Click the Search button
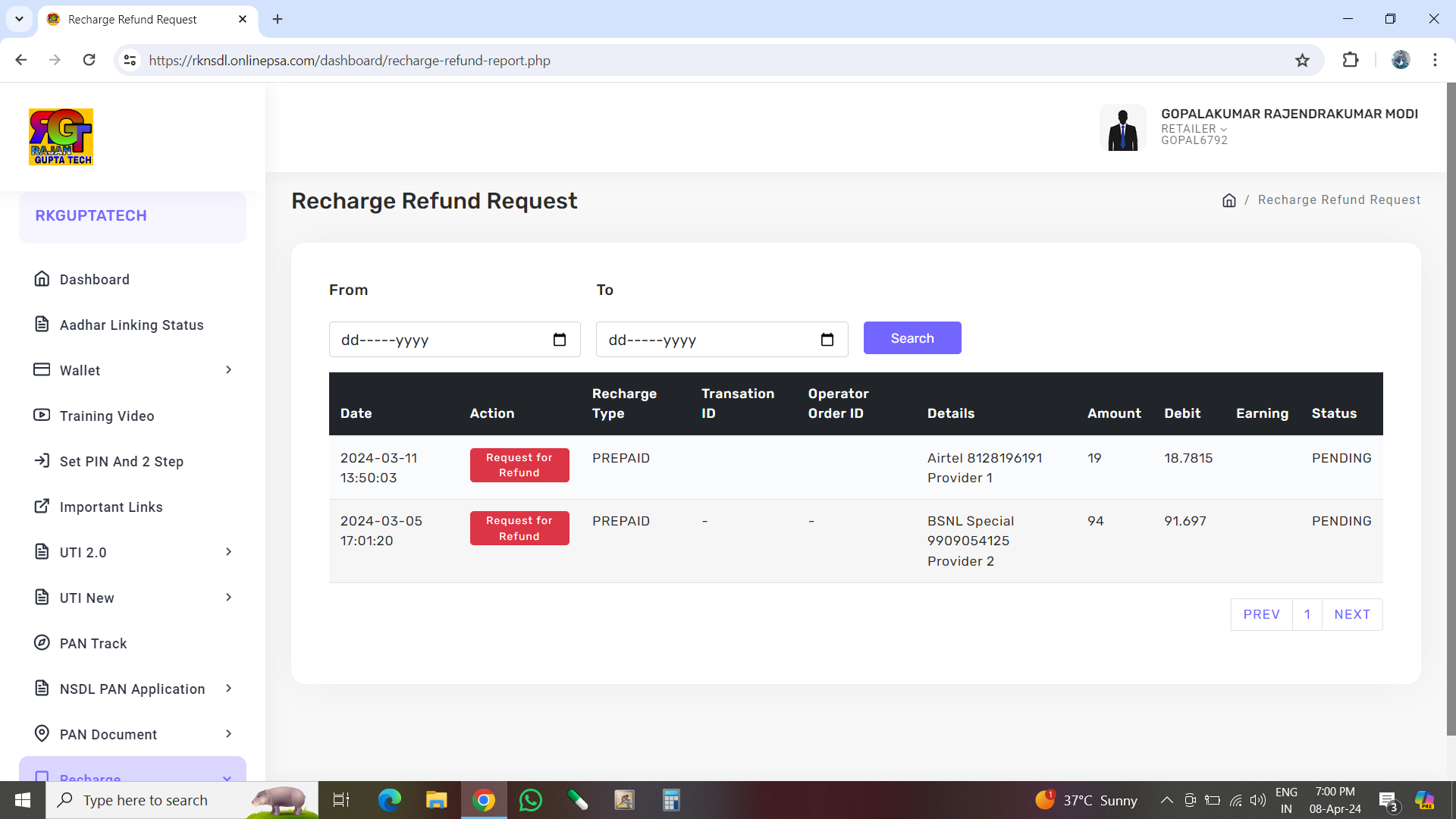The image size is (1456, 819). (x=912, y=338)
